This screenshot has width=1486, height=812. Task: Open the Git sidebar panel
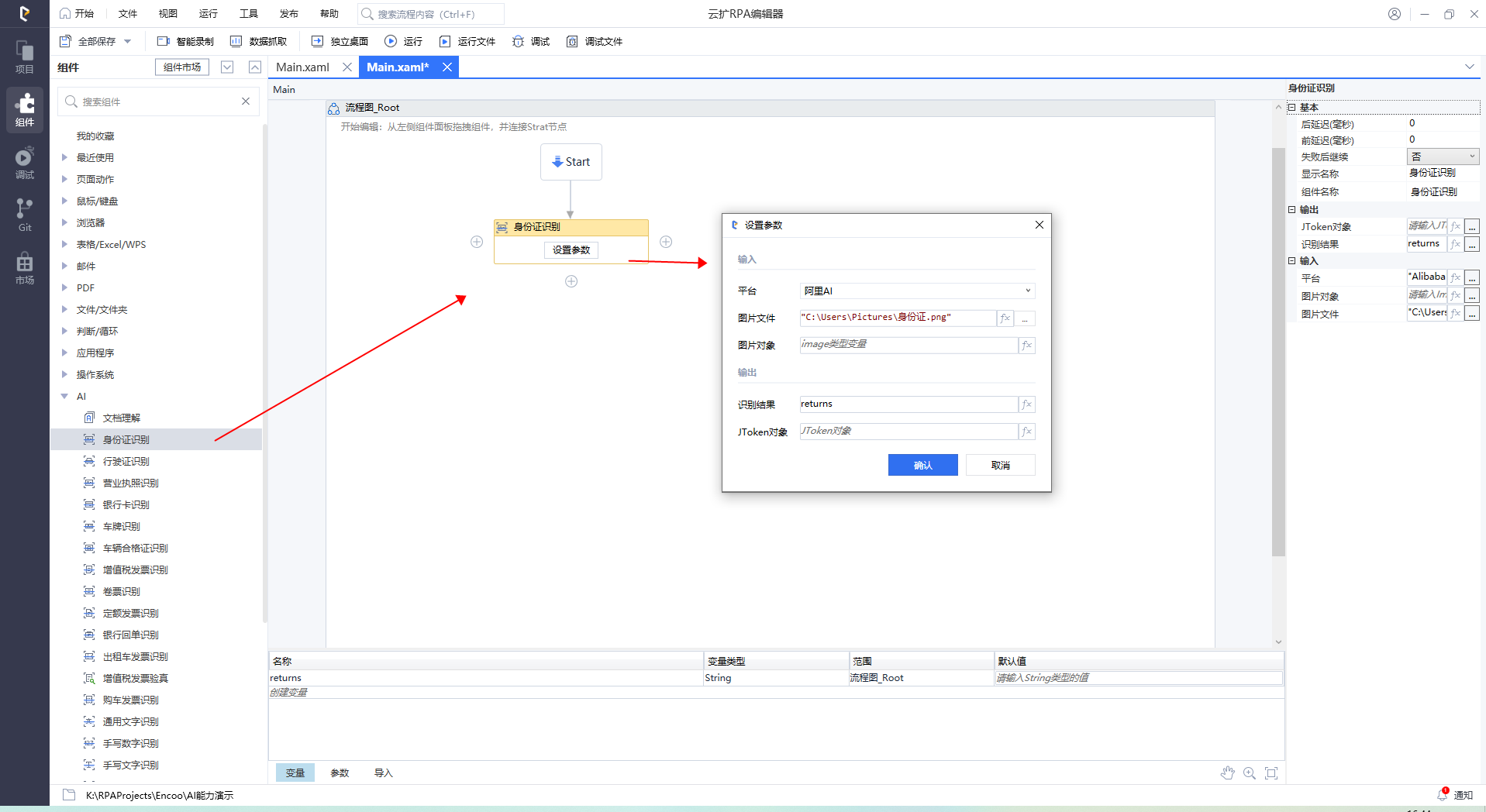click(25, 215)
